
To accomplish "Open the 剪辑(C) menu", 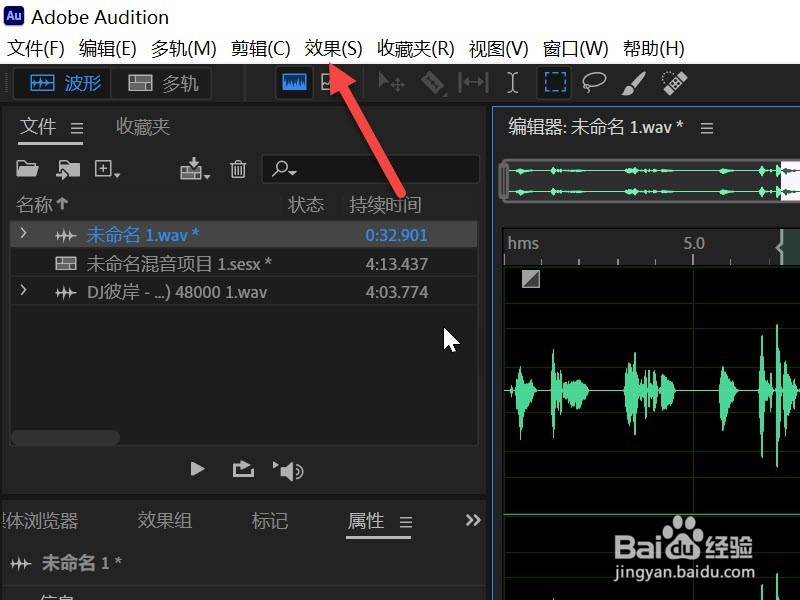I will coord(261,48).
